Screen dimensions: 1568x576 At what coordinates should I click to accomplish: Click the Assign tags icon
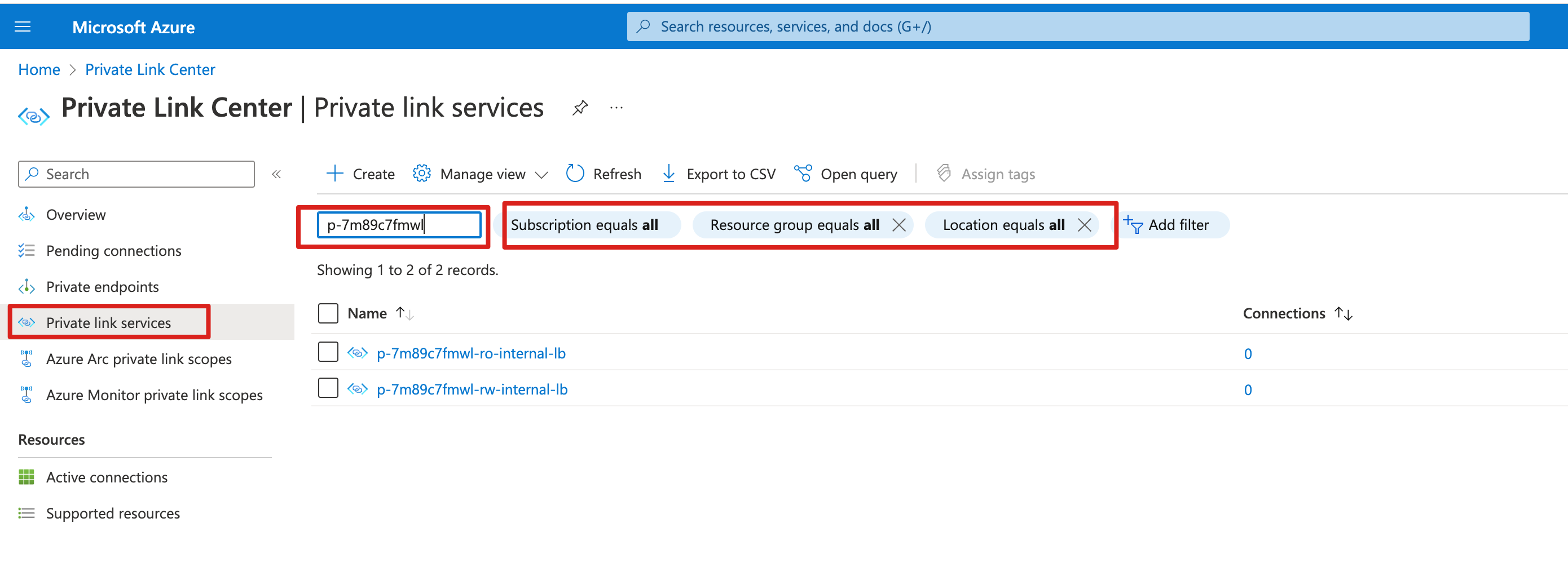click(944, 174)
